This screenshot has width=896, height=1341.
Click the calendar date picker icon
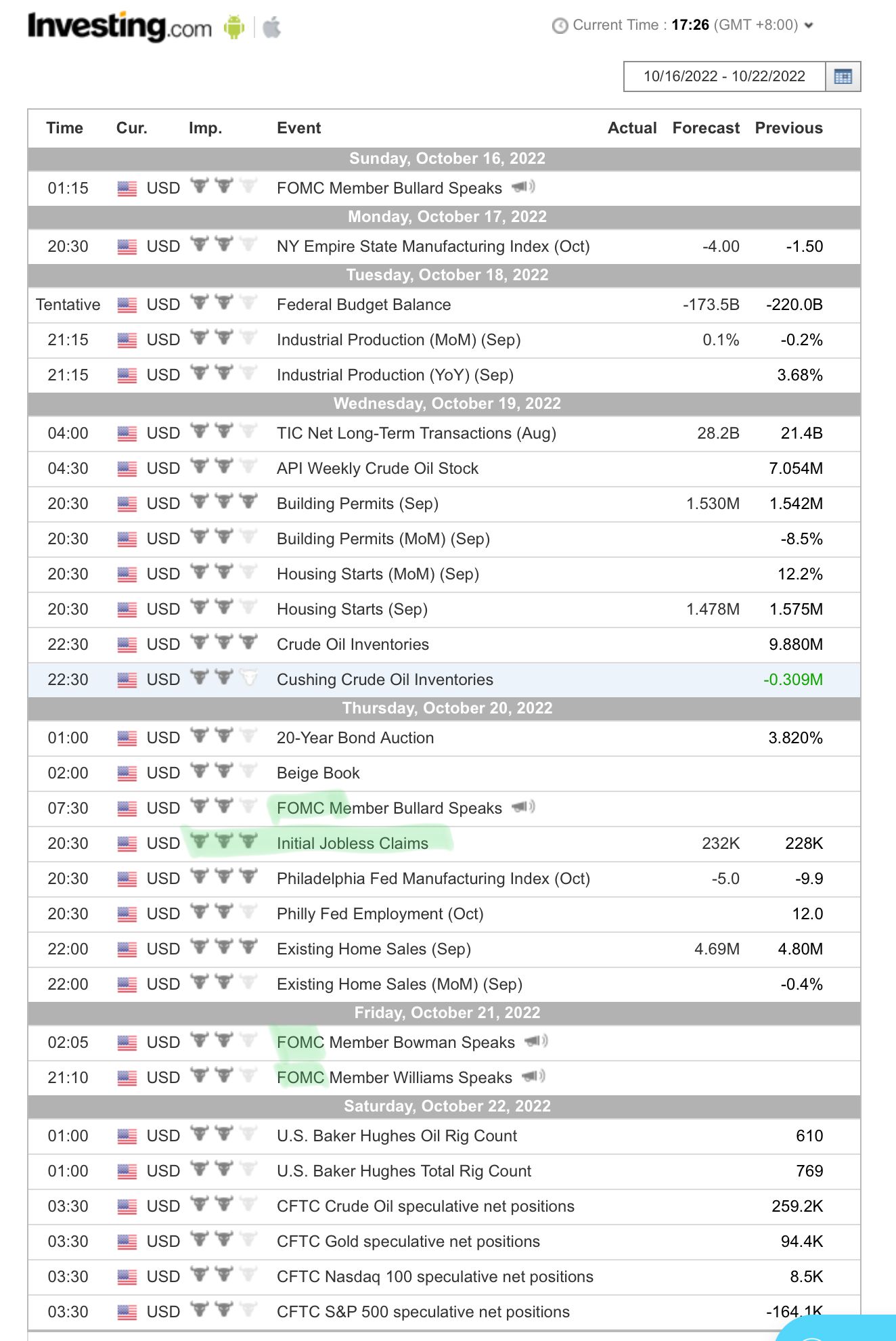843,76
